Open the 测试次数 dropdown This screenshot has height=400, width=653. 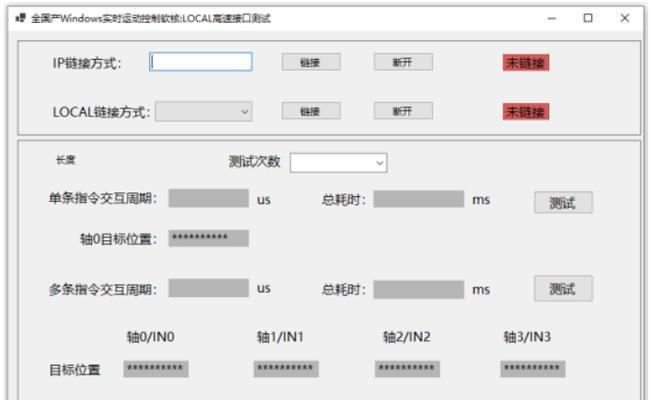pos(338,162)
